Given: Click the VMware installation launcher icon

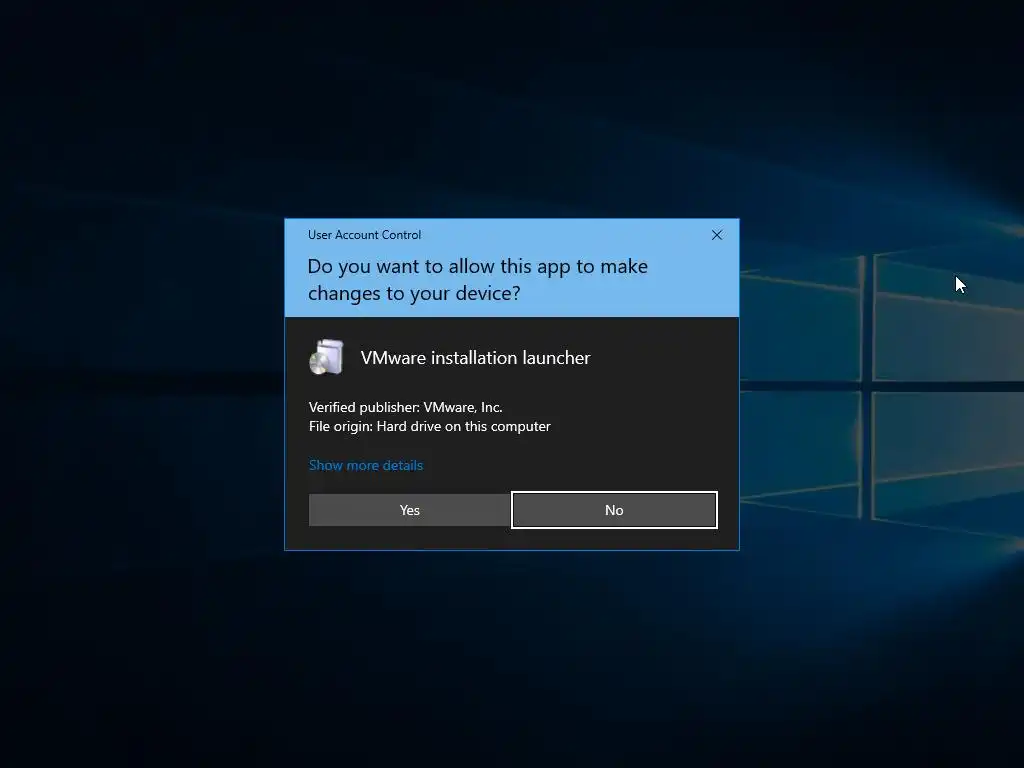Looking at the screenshot, I should click(x=327, y=357).
